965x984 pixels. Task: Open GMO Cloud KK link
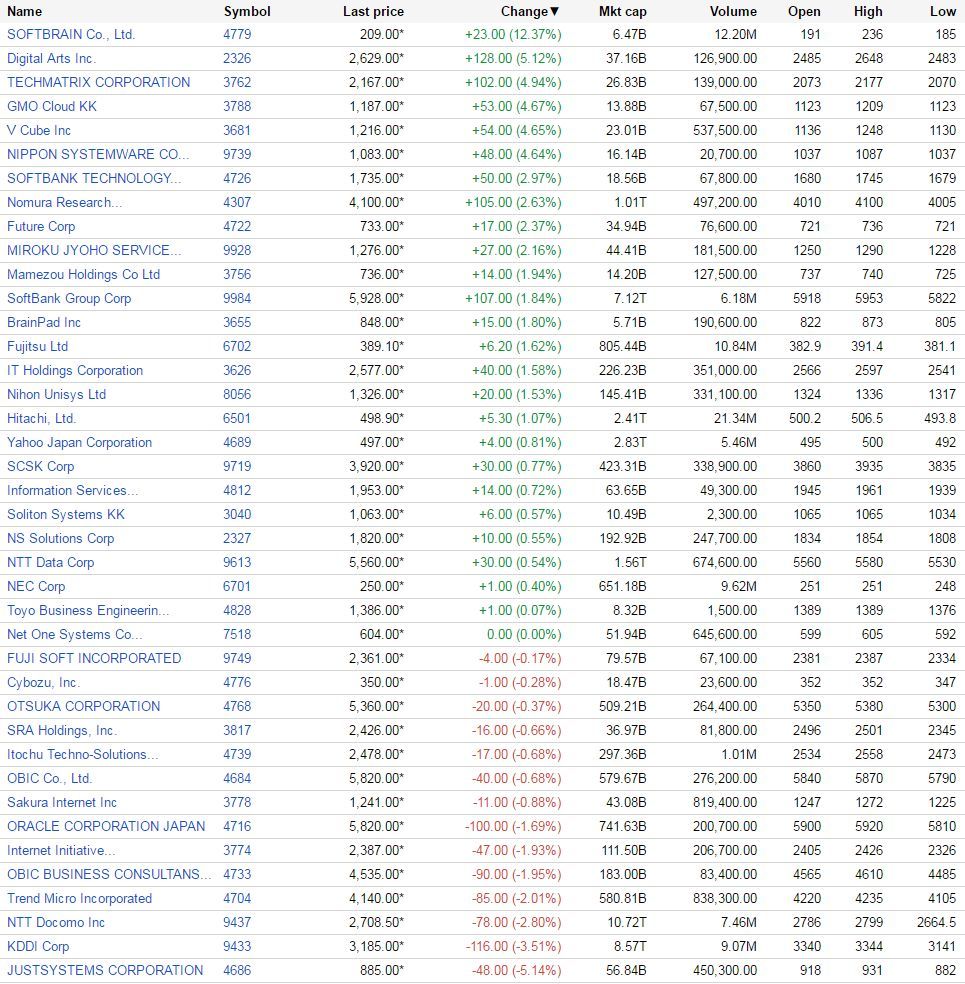(52, 106)
